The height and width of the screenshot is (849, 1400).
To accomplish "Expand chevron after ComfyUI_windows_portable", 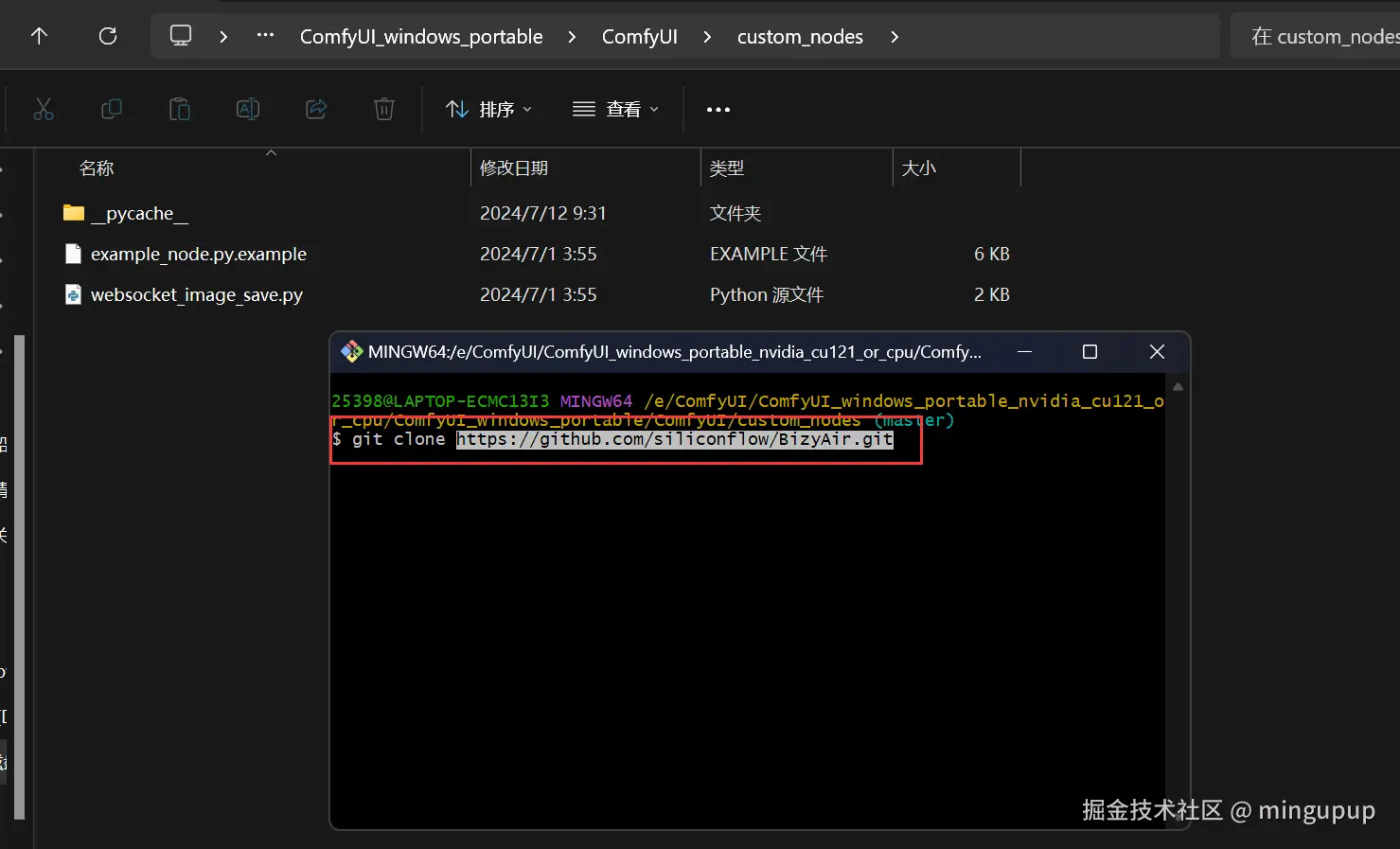I will point(572,37).
